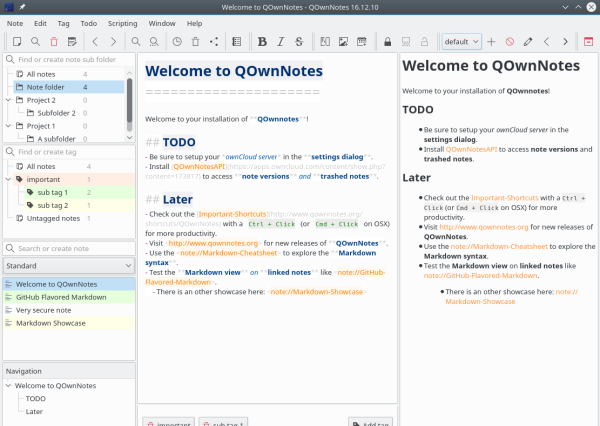Open Important-Shortcuts link in preview pane

(x=505, y=198)
